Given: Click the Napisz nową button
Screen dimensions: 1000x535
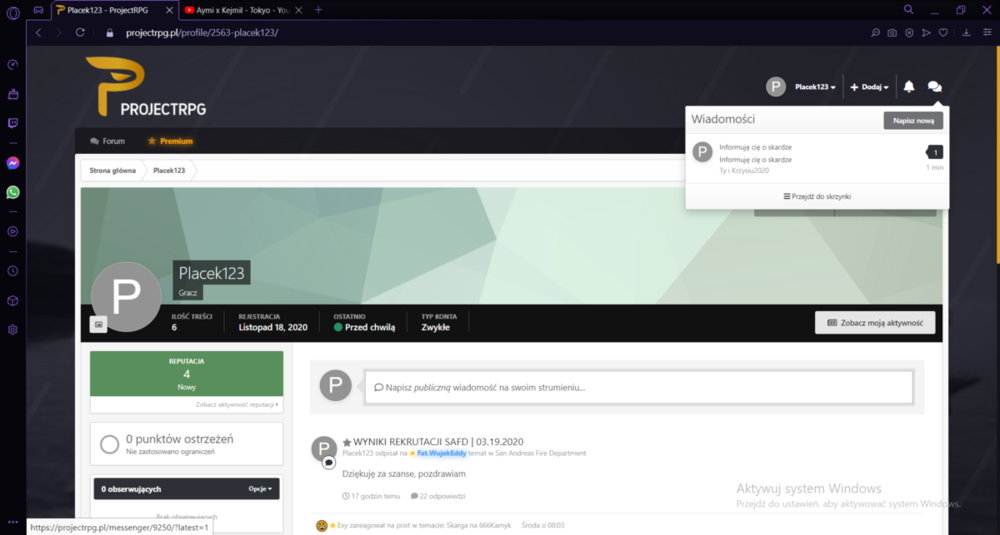Looking at the screenshot, I should point(913,121).
